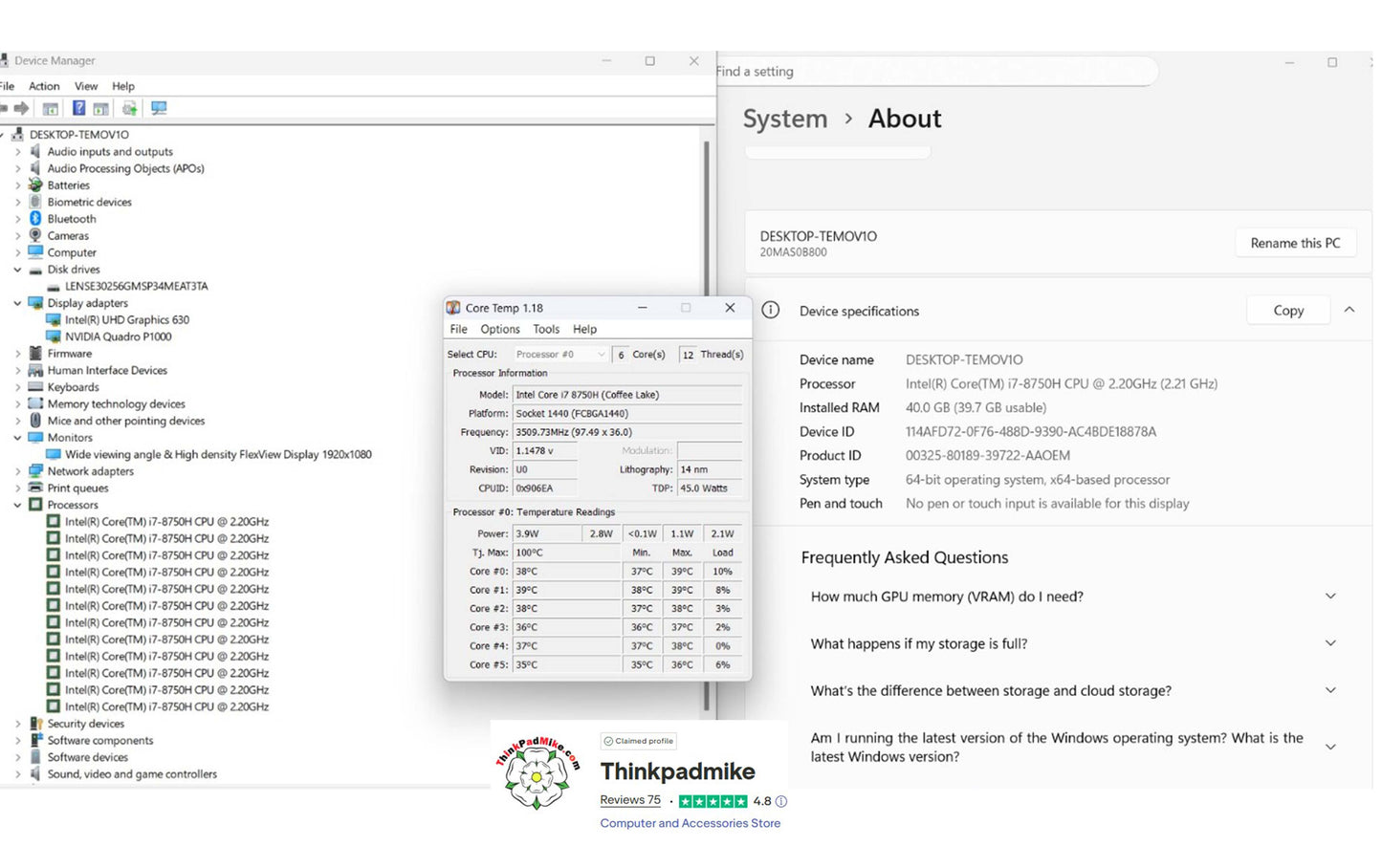Collapse the Processors node
The width and height of the screenshot is (1382, 868).
(x=18, y=505)
